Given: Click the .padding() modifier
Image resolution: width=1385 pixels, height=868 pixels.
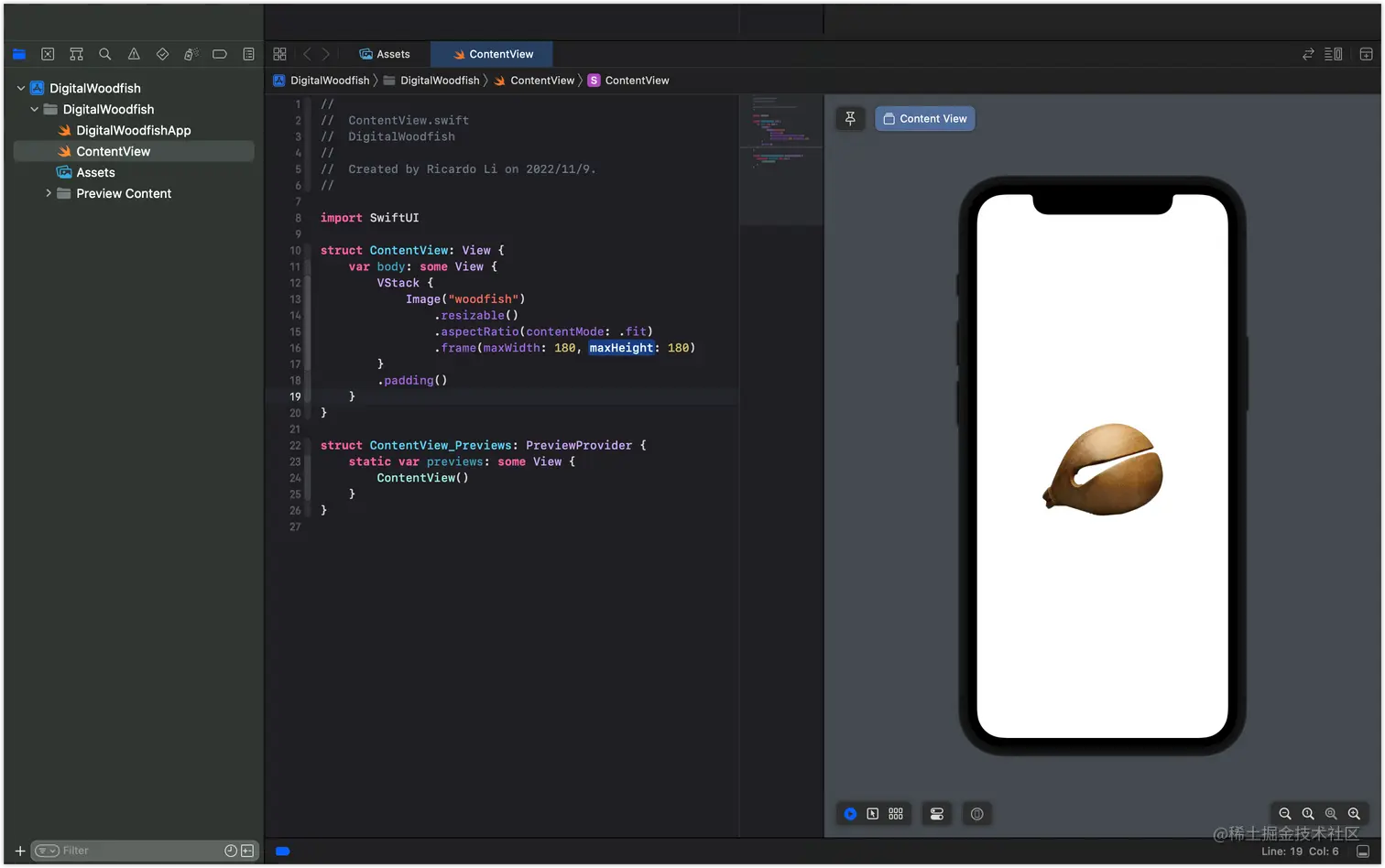Looking at the screenshot, I should 412,380.
